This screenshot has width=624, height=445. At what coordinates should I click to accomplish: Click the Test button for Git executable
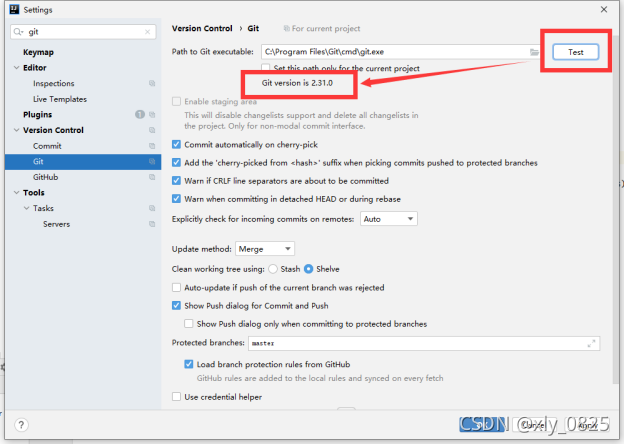click(x=575, y=52)
